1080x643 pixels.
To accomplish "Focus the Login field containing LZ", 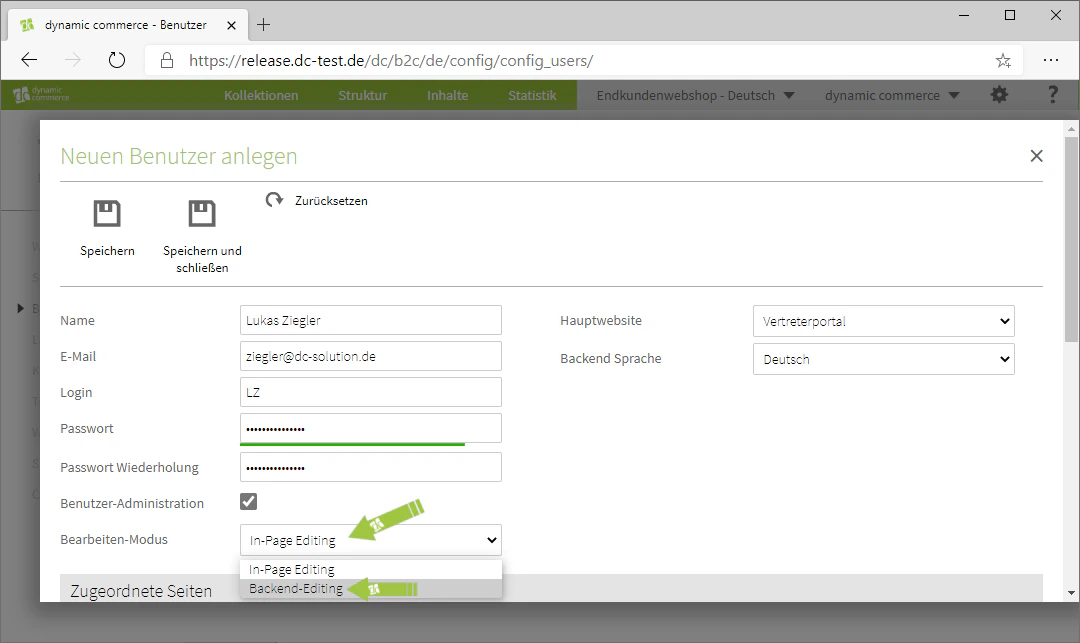I will click(371, 392).
